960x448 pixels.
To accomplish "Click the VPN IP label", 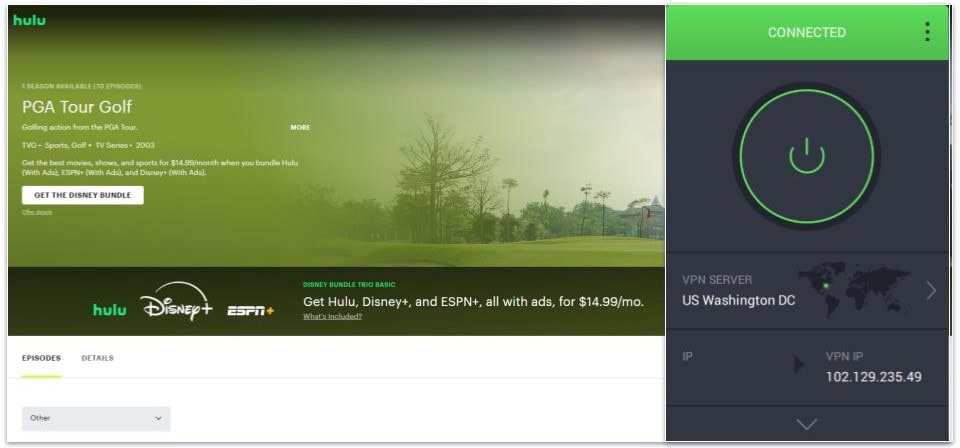I will tap(844, 356).
